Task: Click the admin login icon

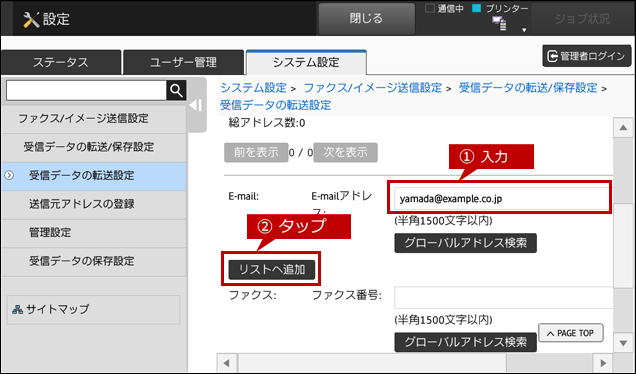Action: (x=552, y=56)
